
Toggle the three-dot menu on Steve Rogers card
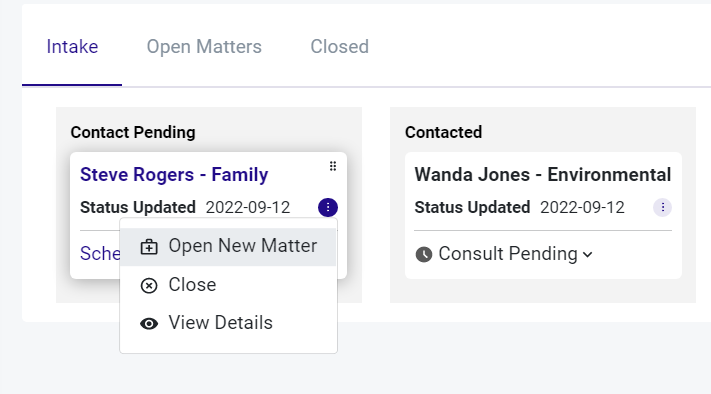point(328,208)
